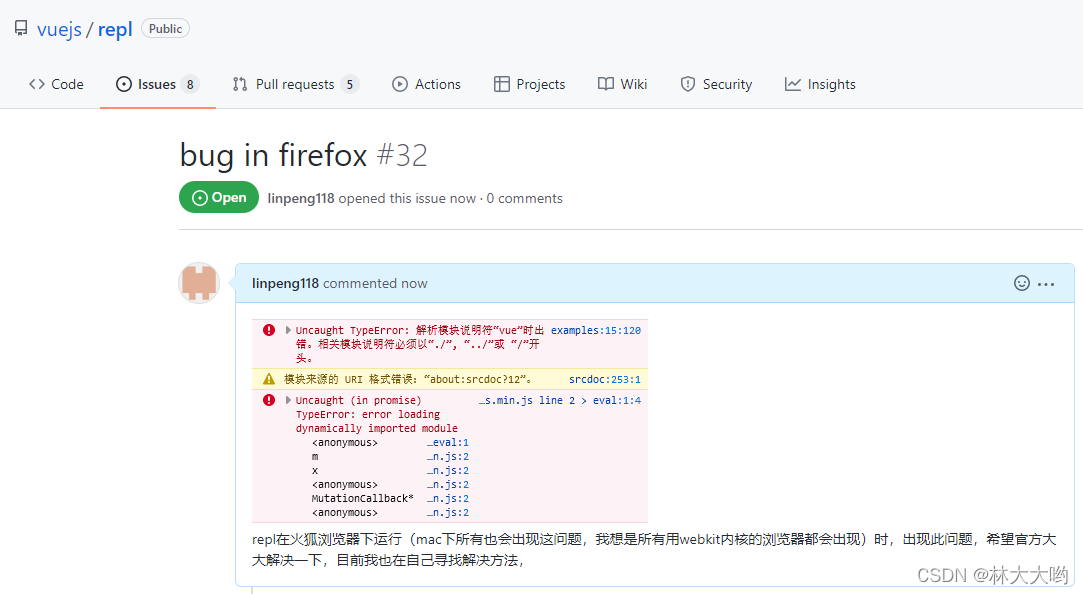
Task: Click the 'commented now' timestamp
Action: point(375,283)
